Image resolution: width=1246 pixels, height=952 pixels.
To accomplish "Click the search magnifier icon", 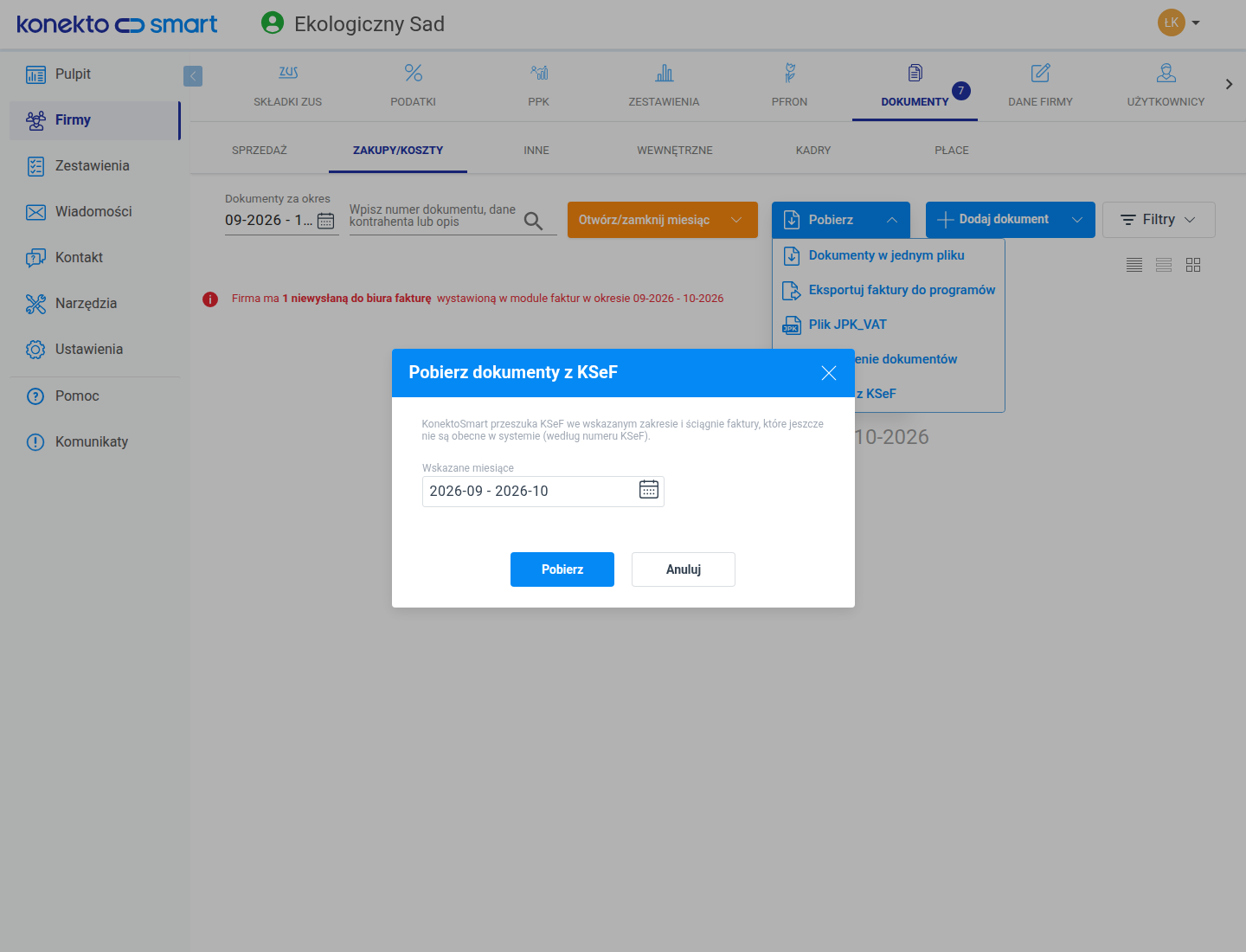I will click(x=534, y=222).
